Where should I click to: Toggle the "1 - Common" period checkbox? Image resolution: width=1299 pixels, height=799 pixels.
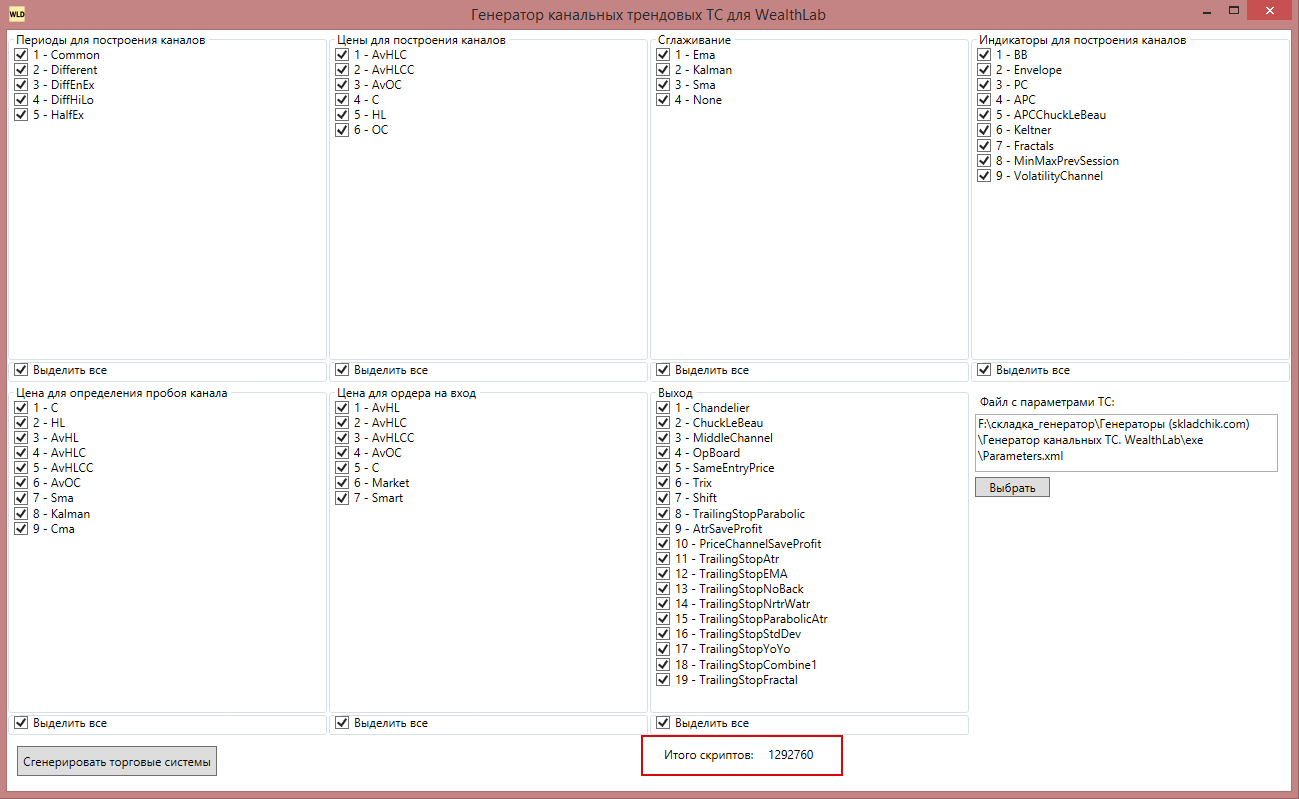21,55
